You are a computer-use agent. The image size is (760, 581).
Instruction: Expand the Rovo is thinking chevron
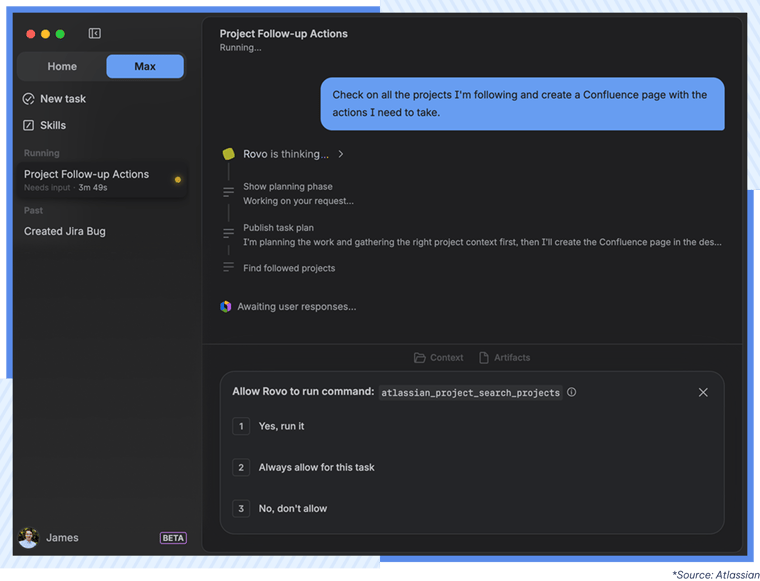(x=341, y=154)
